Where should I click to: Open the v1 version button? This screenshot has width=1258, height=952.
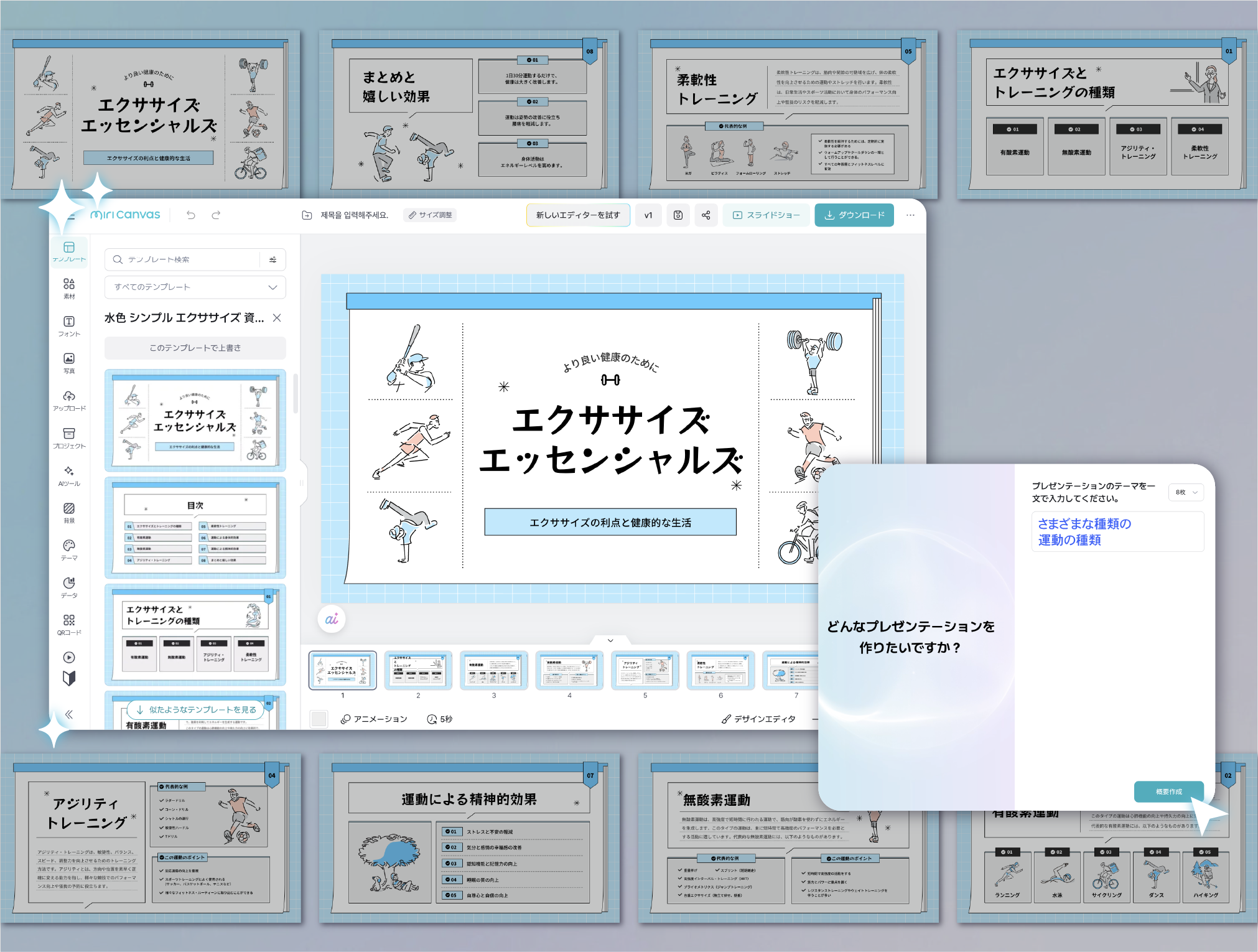pos(648,215)
